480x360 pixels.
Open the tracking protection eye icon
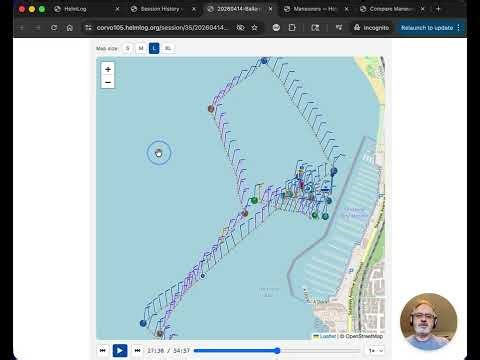click(x=241, y=28)
